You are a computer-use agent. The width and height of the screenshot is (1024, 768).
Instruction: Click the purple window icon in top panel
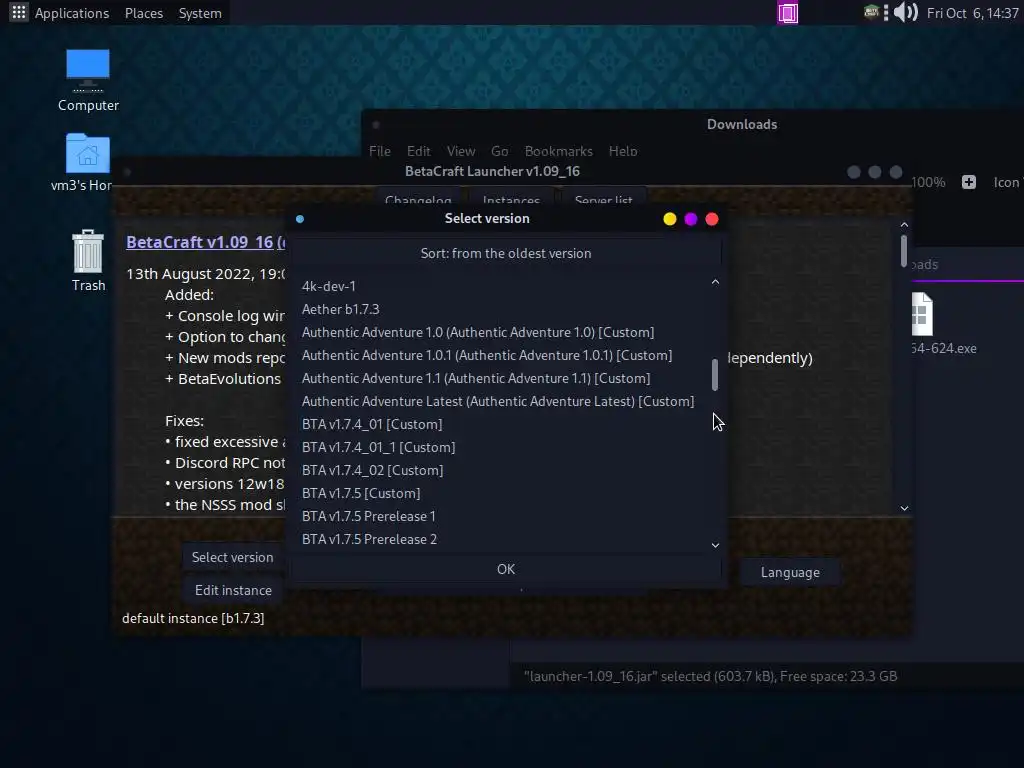coord(788,13)
